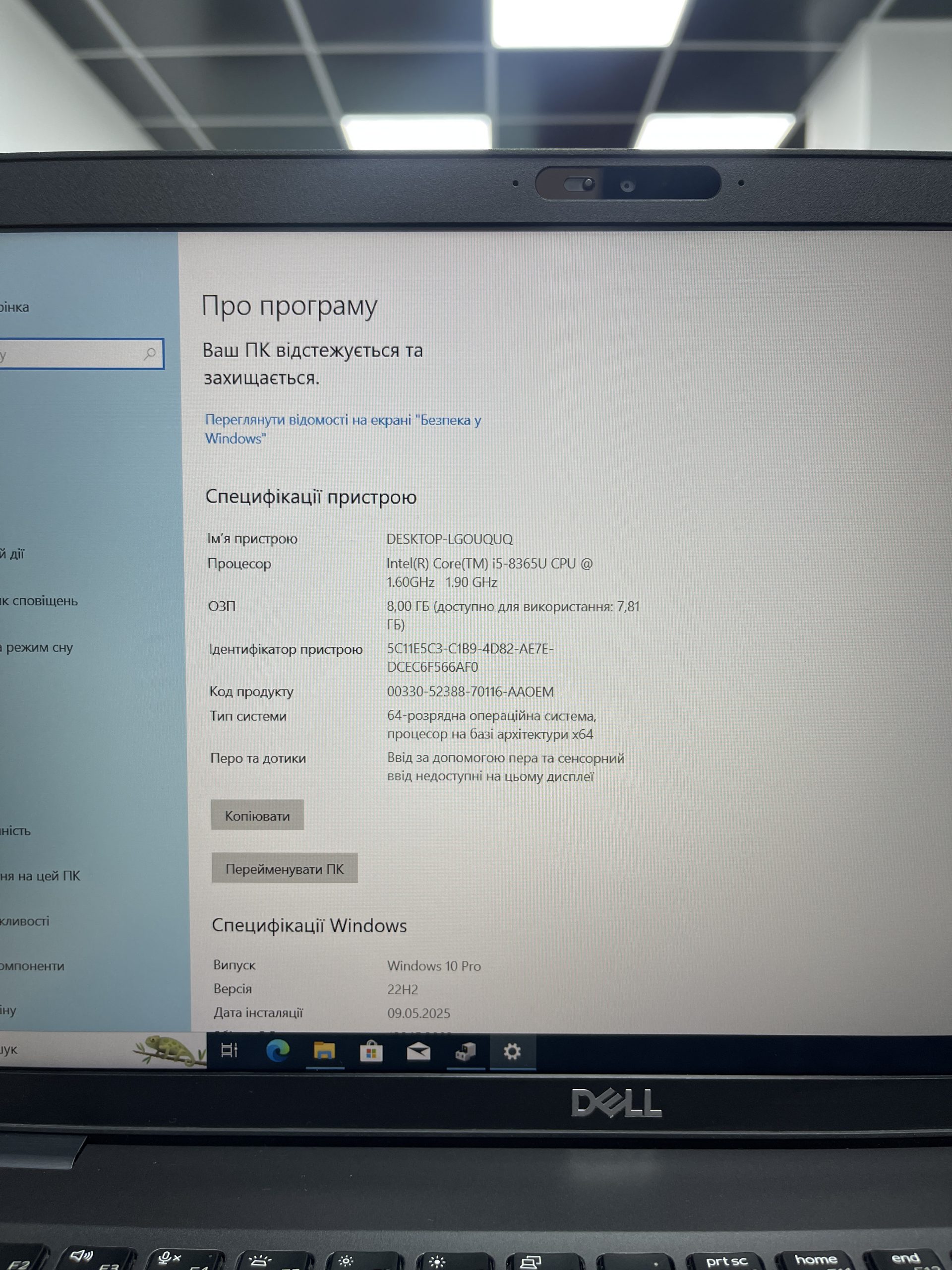Select the sidebar item ending "омпоненти"
Viewport: 952px width, 1270px height.
[33, 966]
